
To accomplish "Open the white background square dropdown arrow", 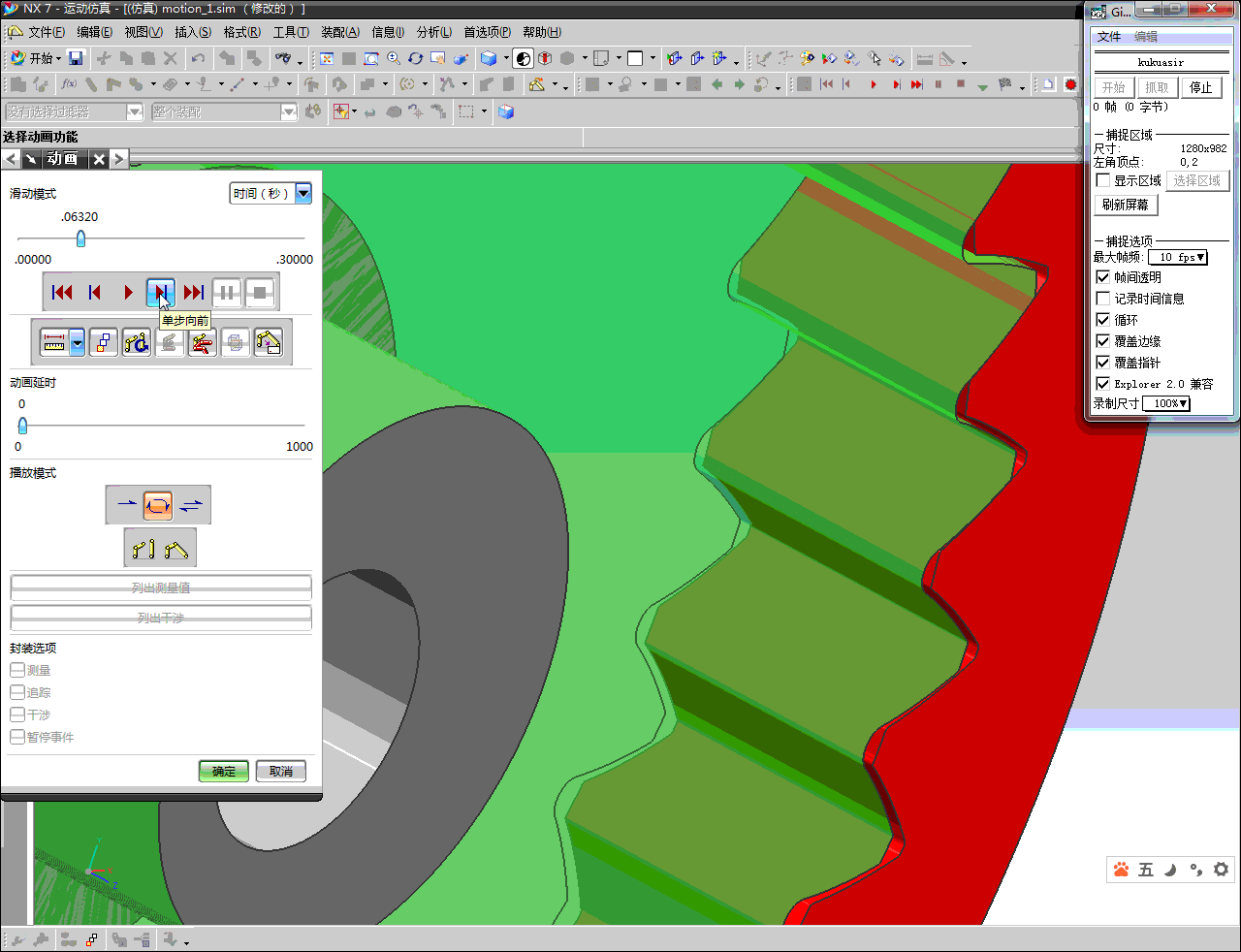I will click(x=652, y=58).
